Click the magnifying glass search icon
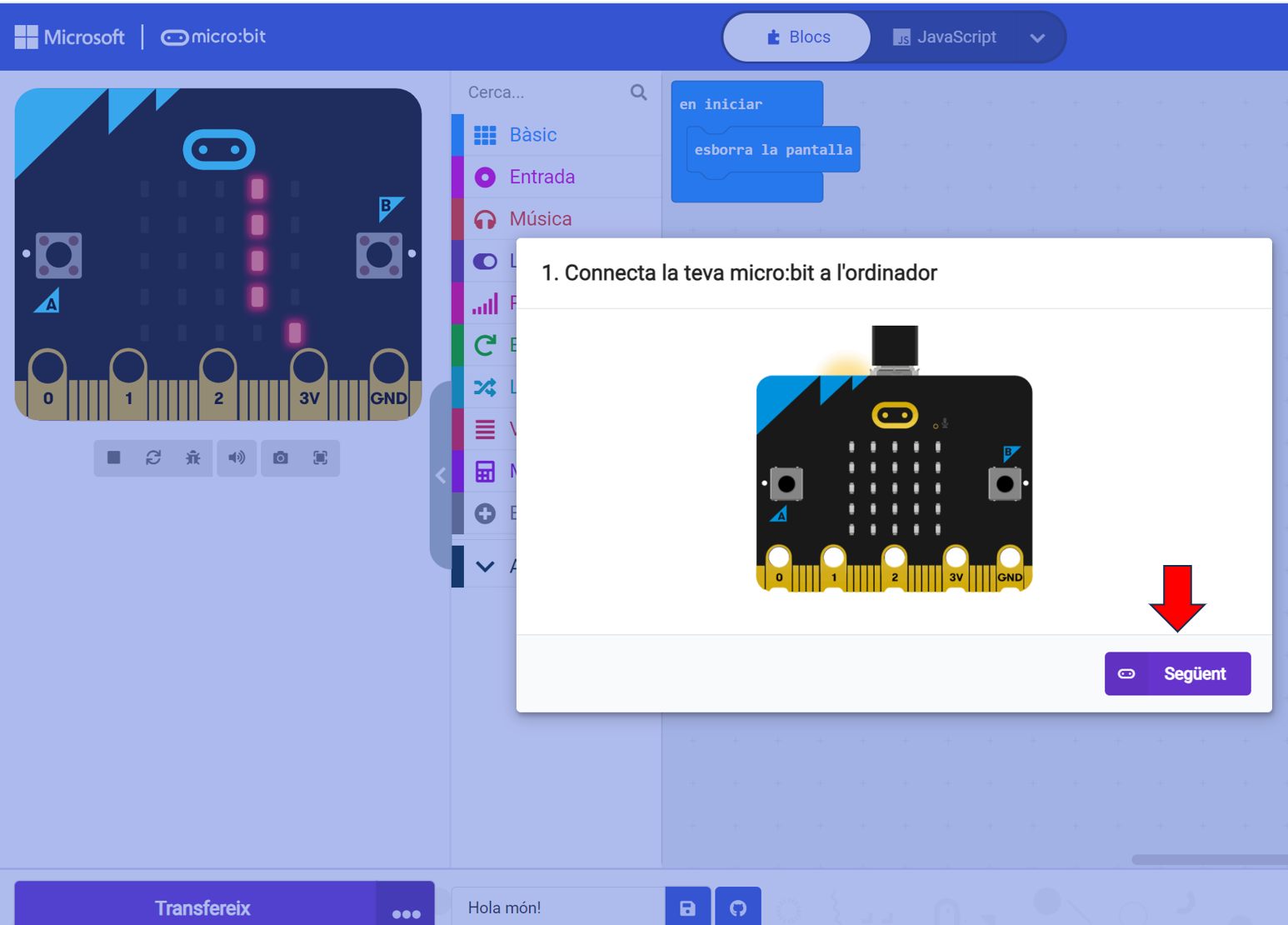The width and height of the screenshot is (1288, 925). (x=638, y=92)
